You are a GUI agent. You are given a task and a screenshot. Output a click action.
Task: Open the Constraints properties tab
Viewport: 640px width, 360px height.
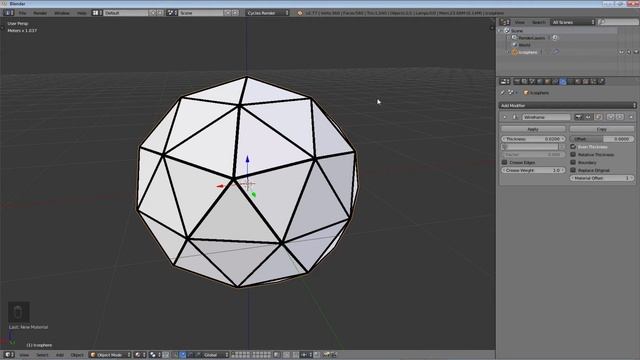click(x=555, y=81)
